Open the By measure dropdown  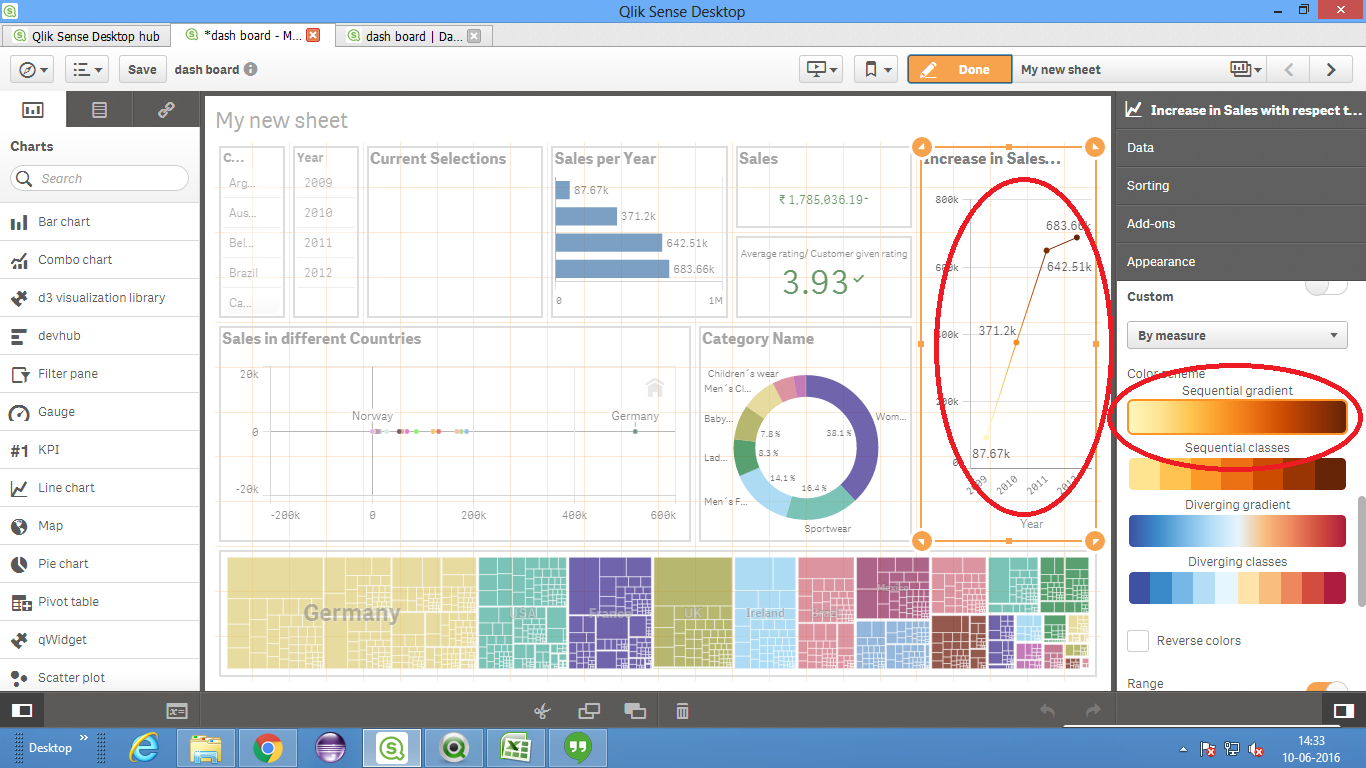[1237, 335]
